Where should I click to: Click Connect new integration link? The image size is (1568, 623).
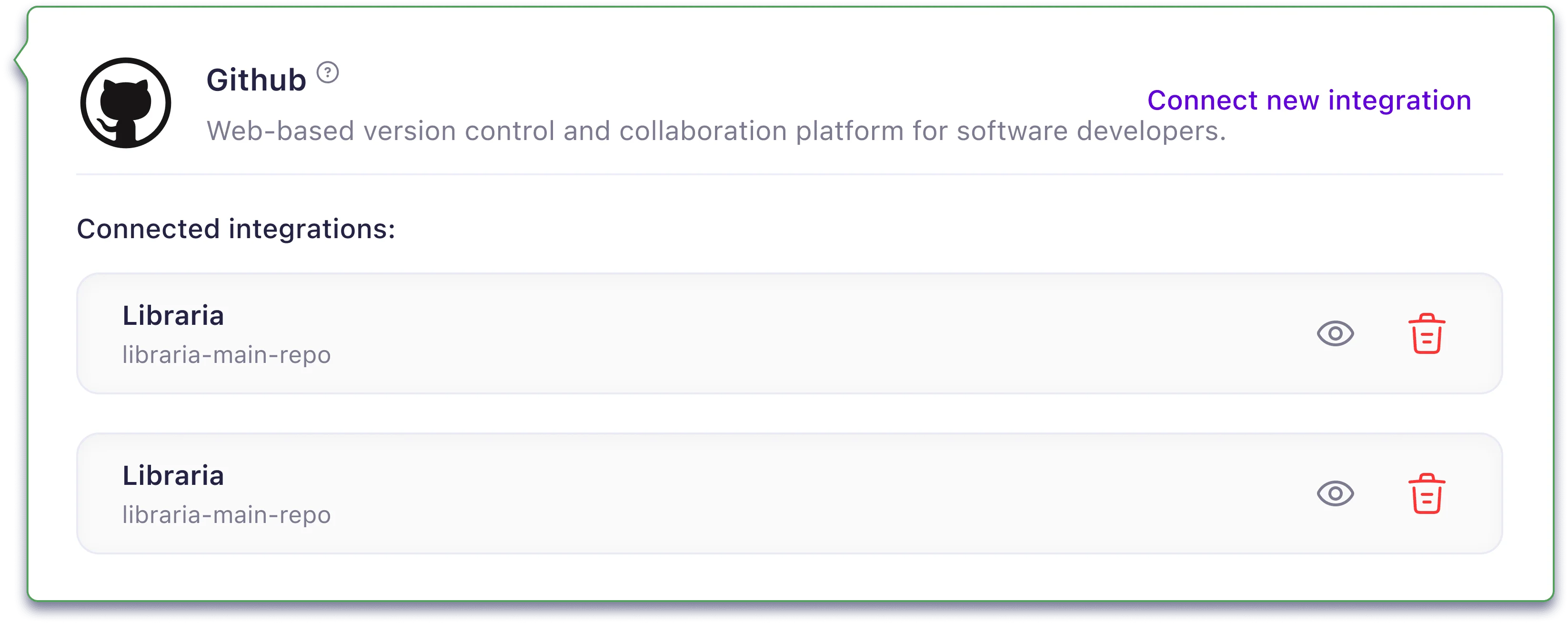(x=1309, y=100)
